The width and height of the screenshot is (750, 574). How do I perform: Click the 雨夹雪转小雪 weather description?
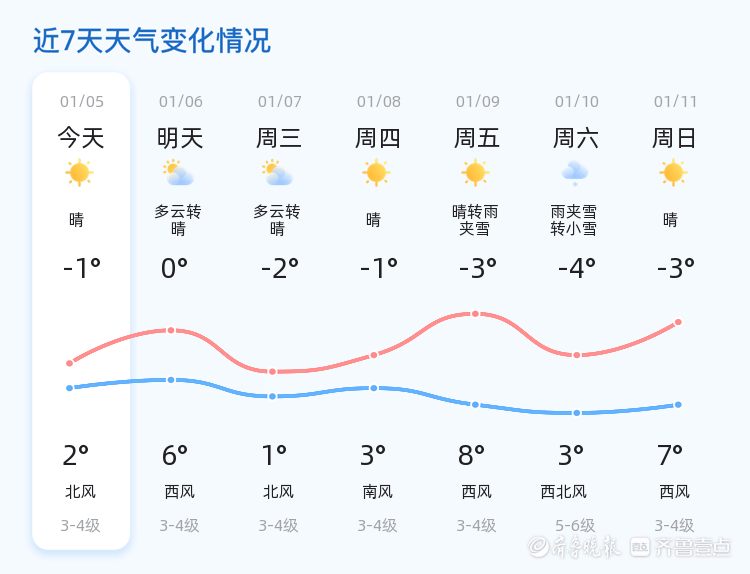574,220
